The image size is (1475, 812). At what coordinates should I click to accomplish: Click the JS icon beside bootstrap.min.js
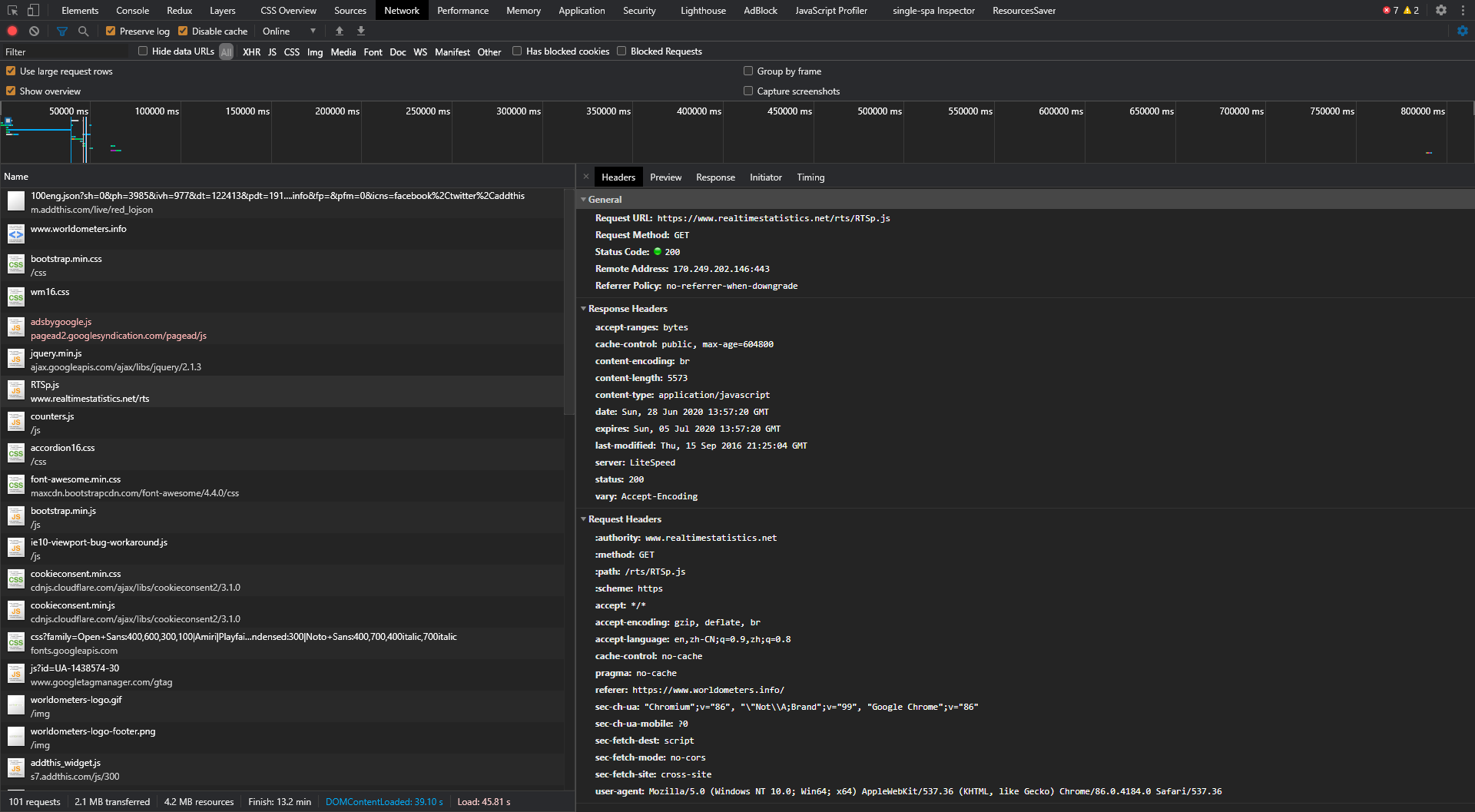[x=16, y=517]
